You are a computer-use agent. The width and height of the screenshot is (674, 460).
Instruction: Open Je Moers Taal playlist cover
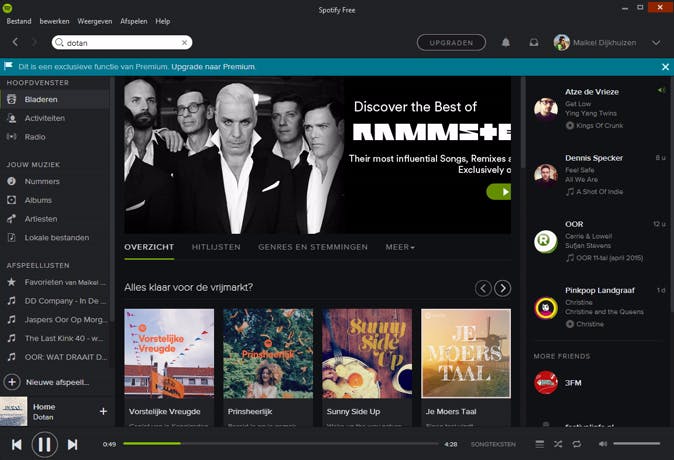pos(466,353)
